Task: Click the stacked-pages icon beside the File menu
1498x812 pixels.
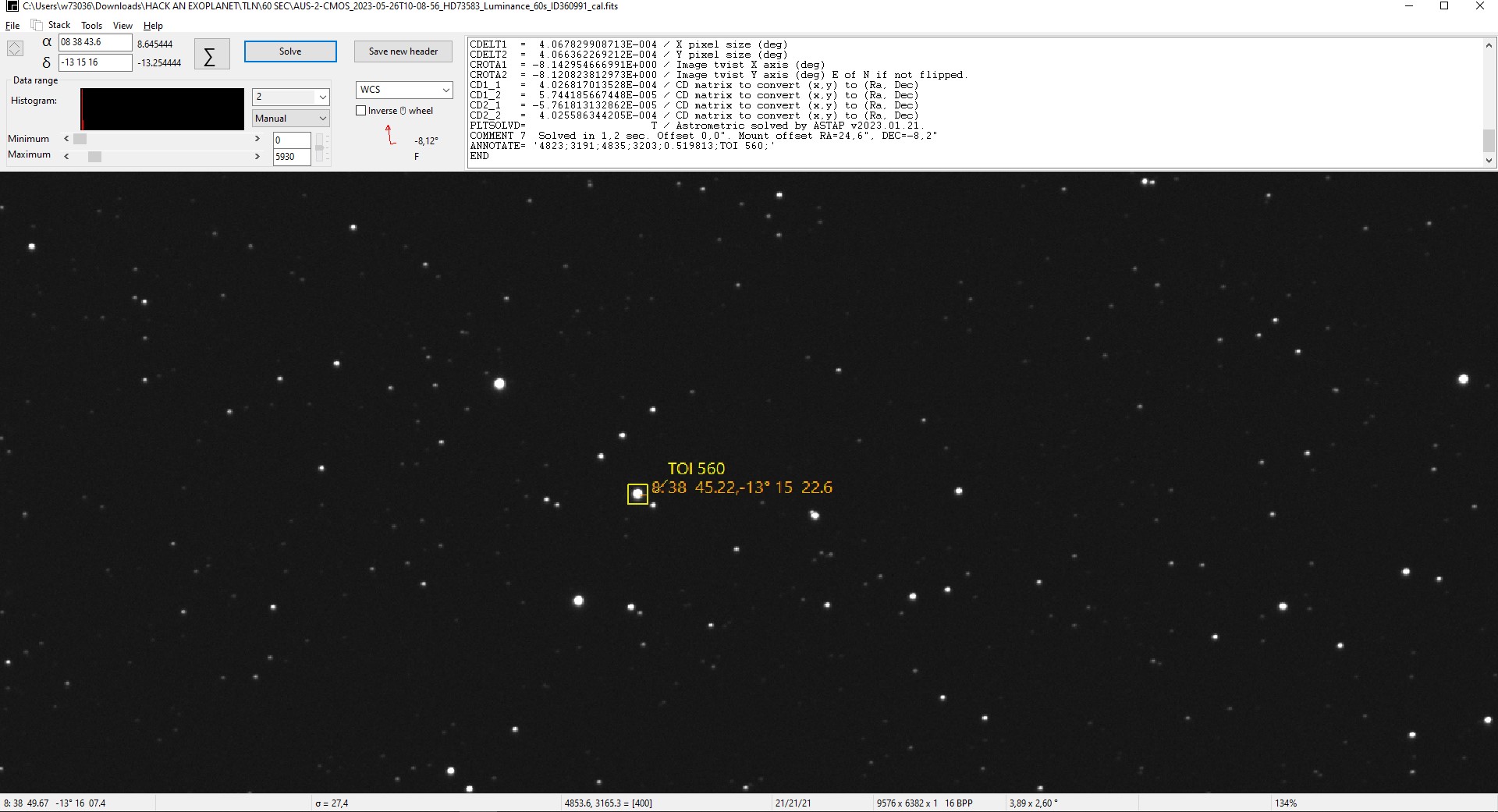Action: click(x=36, y=24)
